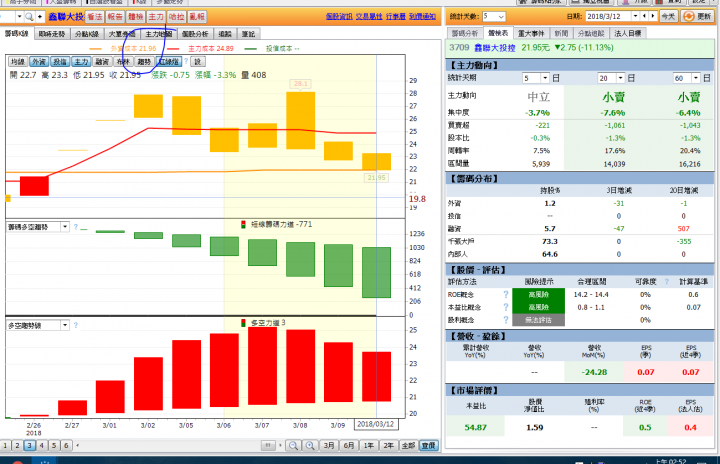Set chart range to 2年
This screenshot has height=464, width=720.
[388, 445]
